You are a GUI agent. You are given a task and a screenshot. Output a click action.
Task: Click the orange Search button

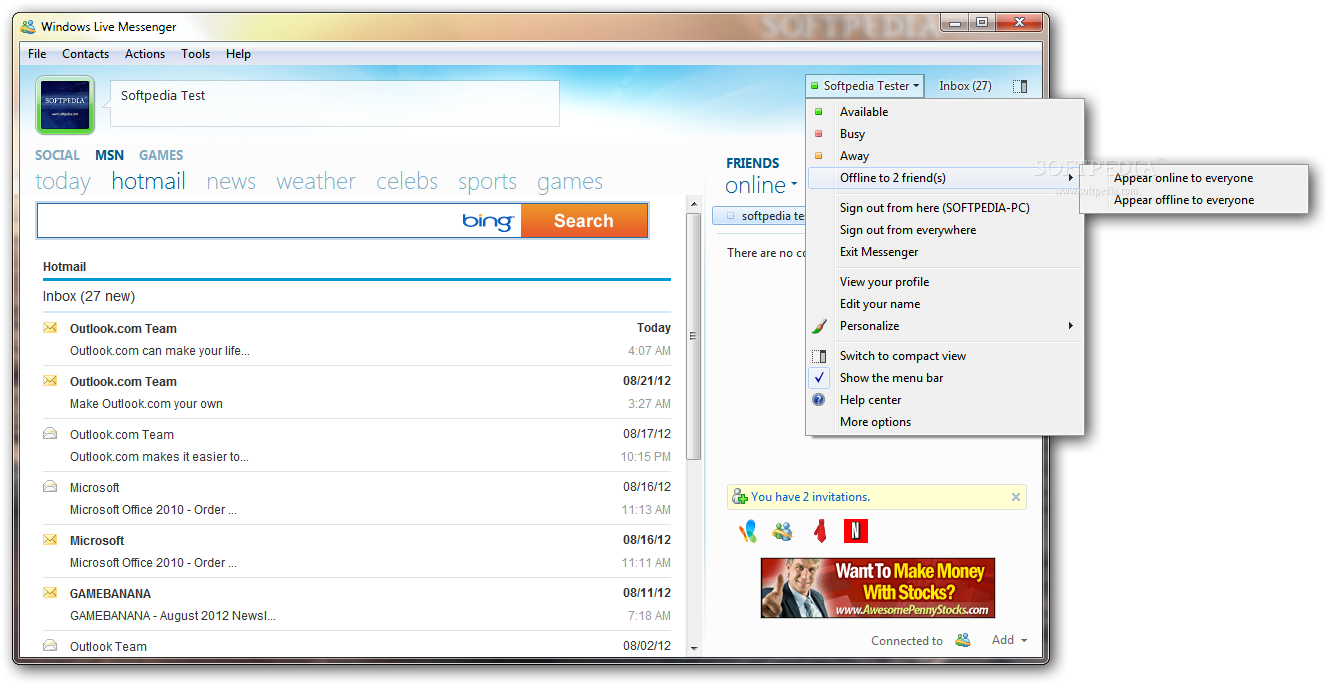pyautogui.click(x=584, y=221)
